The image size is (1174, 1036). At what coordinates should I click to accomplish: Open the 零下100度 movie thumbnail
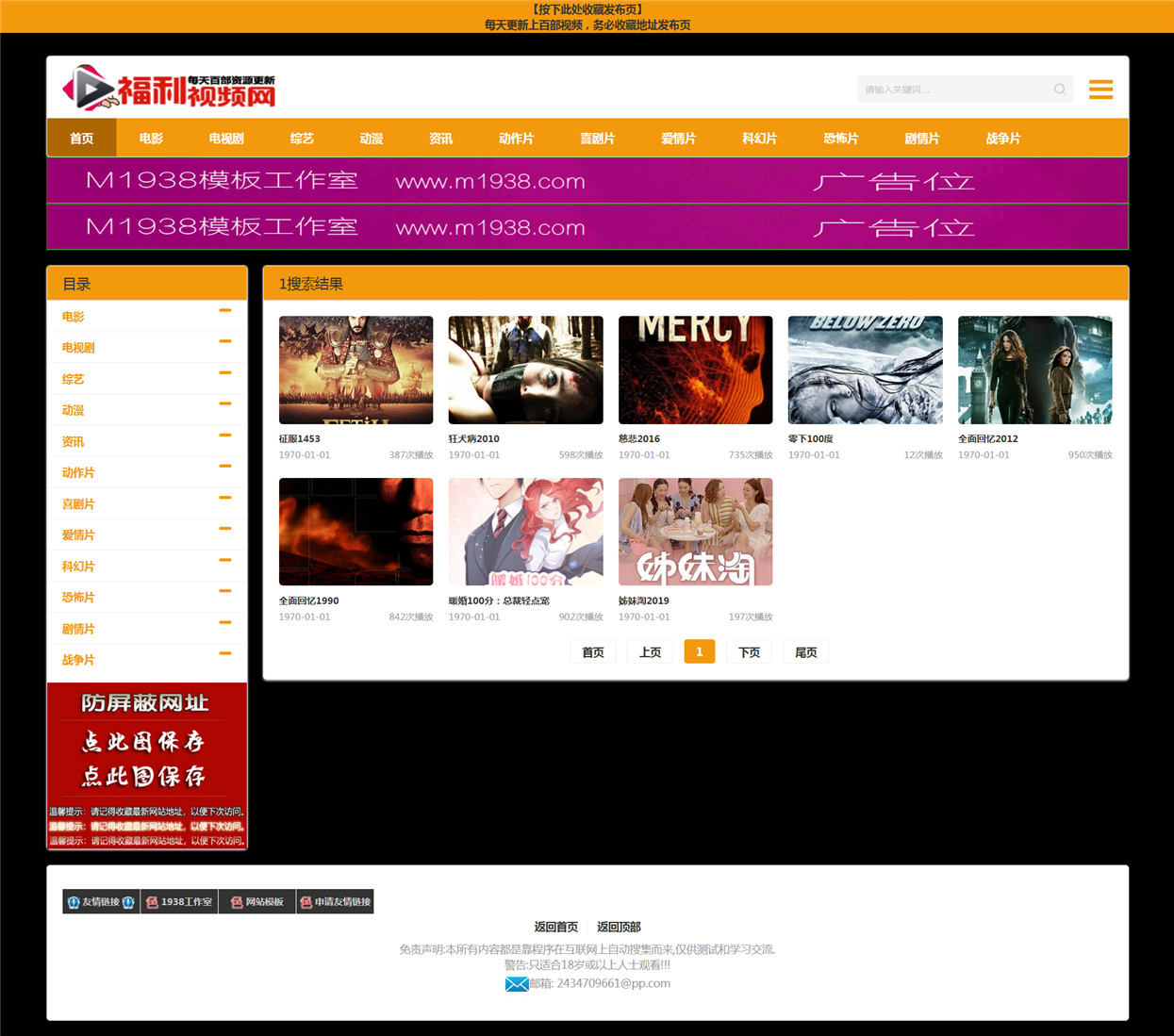click(866, 370)
